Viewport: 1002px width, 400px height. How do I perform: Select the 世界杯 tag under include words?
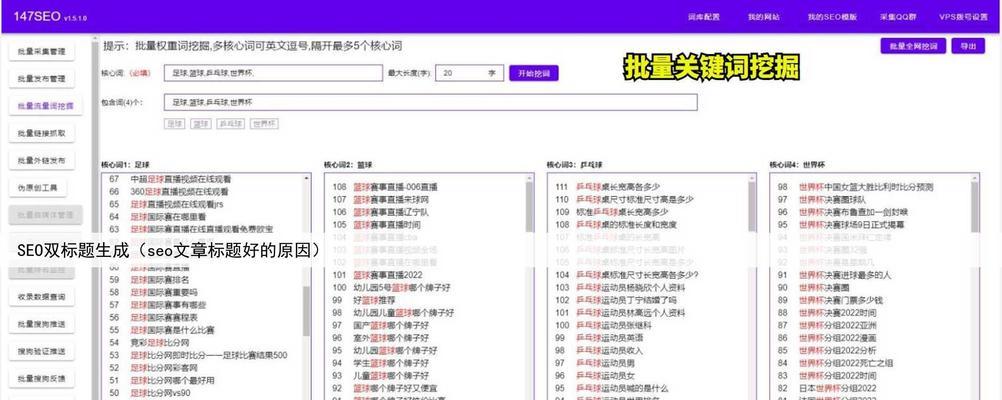tap(265, 124)
